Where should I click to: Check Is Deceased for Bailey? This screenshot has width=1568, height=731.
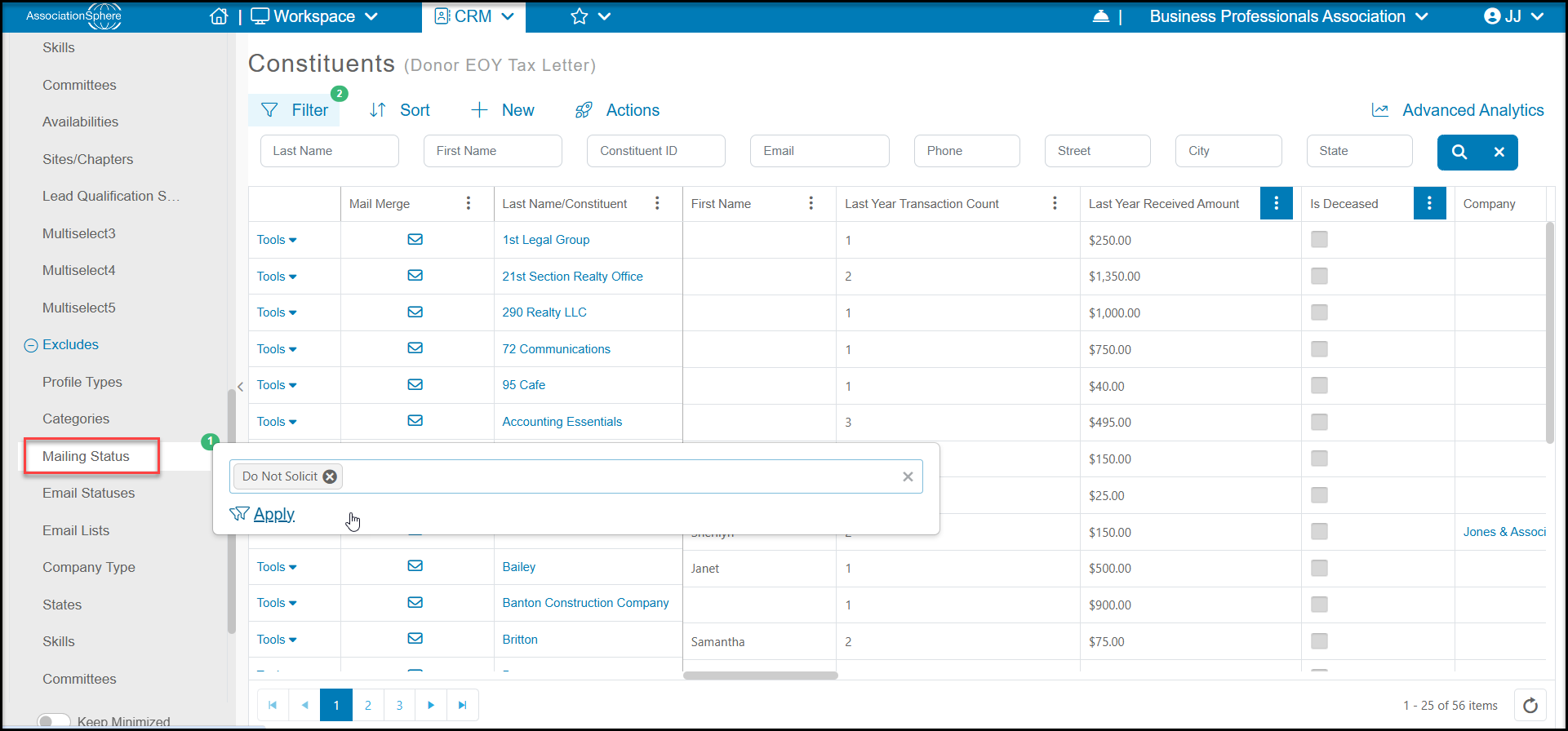coord(1319,568)
